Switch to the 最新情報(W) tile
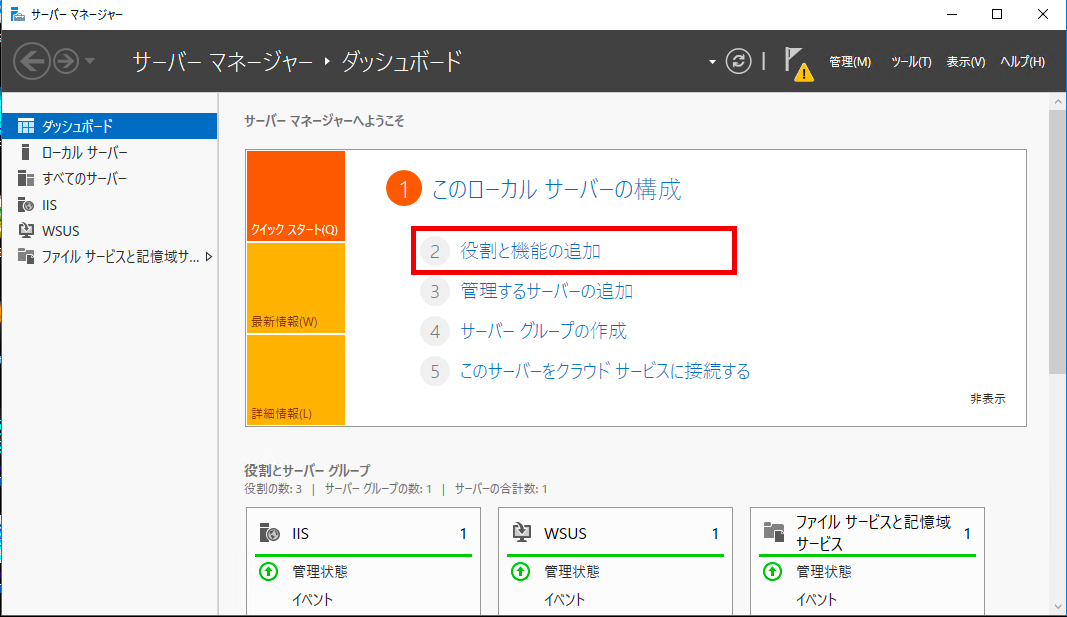This screenshot has width=1067, height=617. click(295, 288)
